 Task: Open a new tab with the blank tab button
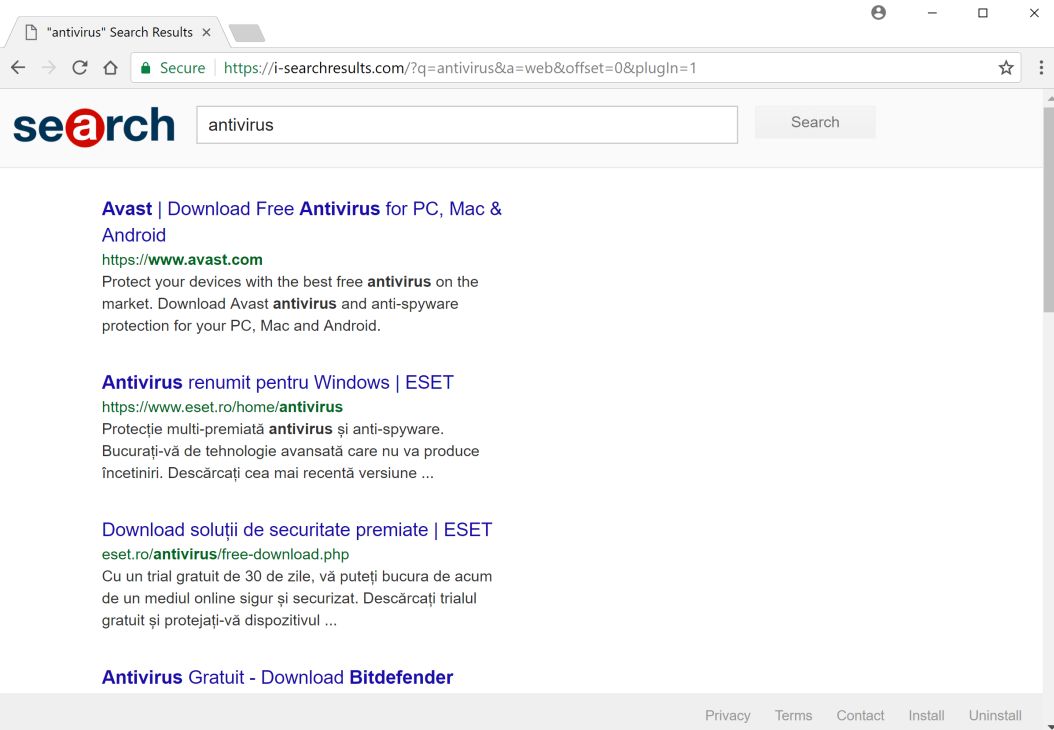pyautogui.click(x=247, y=33)
